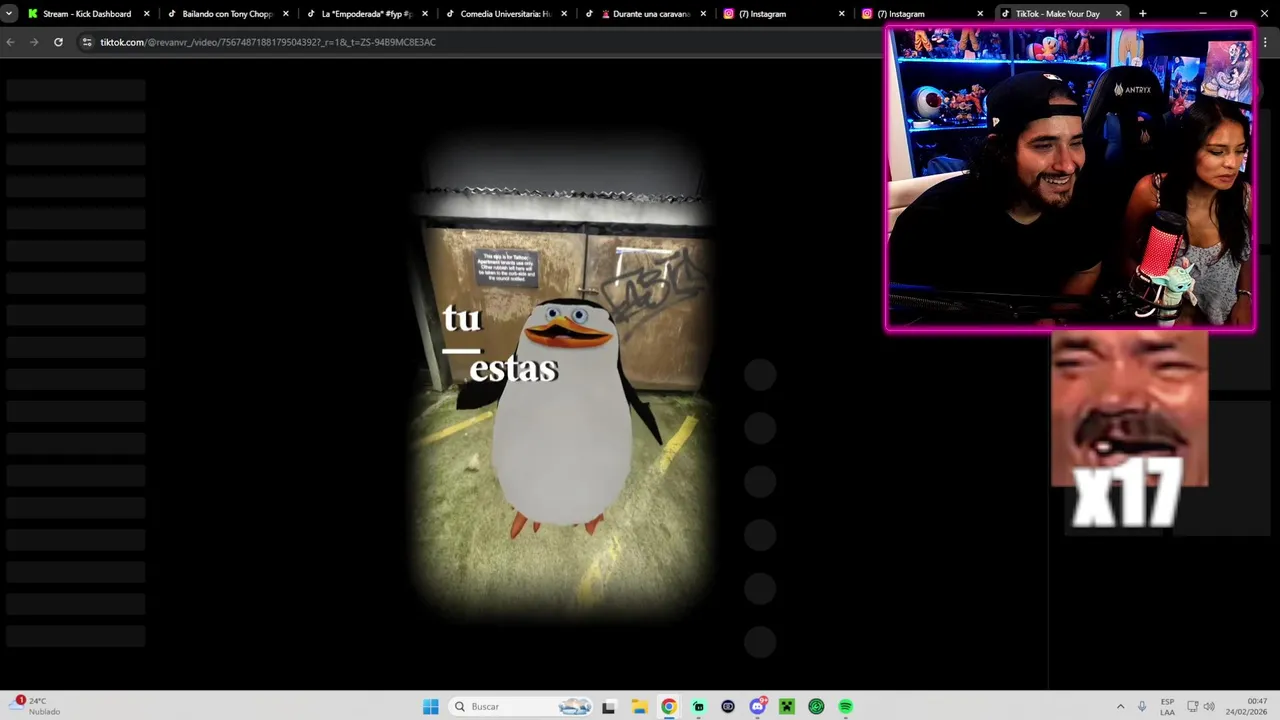Close the TikTok - Make Your Day tab
This screenshot has height=720, width=1280.
point(1119,14)
